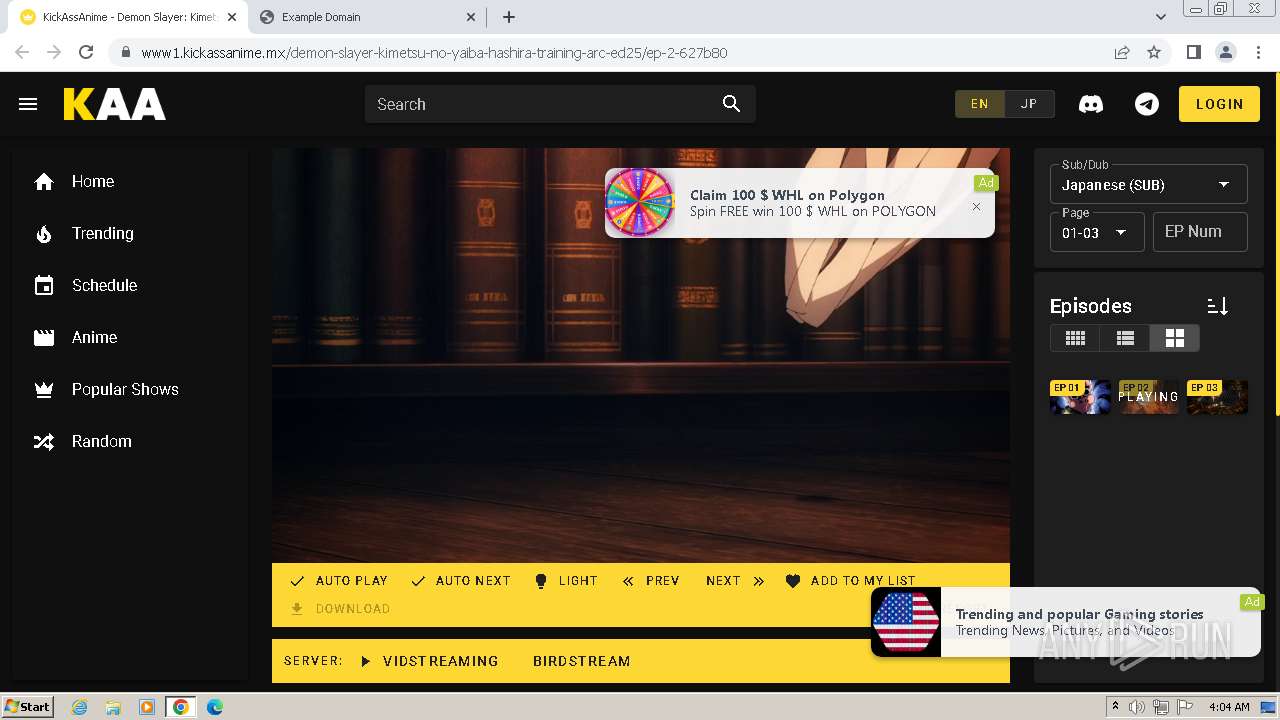Go to PREV episode

coord(651,581)
